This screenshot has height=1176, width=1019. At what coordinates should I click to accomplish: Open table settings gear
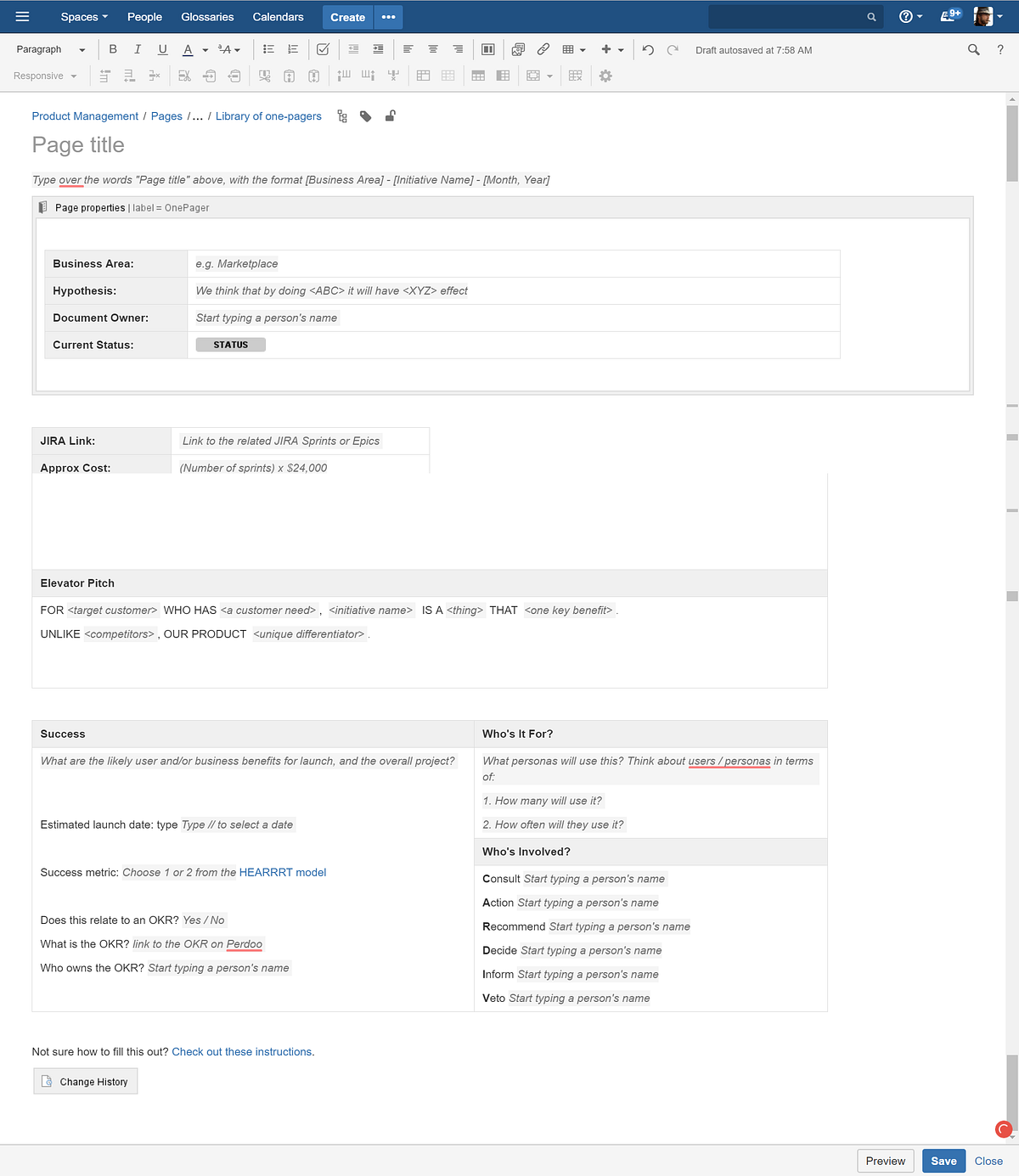(605, 76)
